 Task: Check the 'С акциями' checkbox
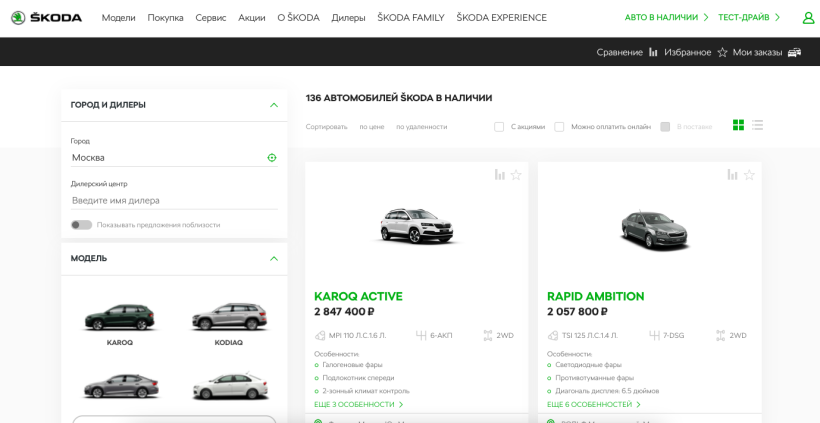pos(499,127)
